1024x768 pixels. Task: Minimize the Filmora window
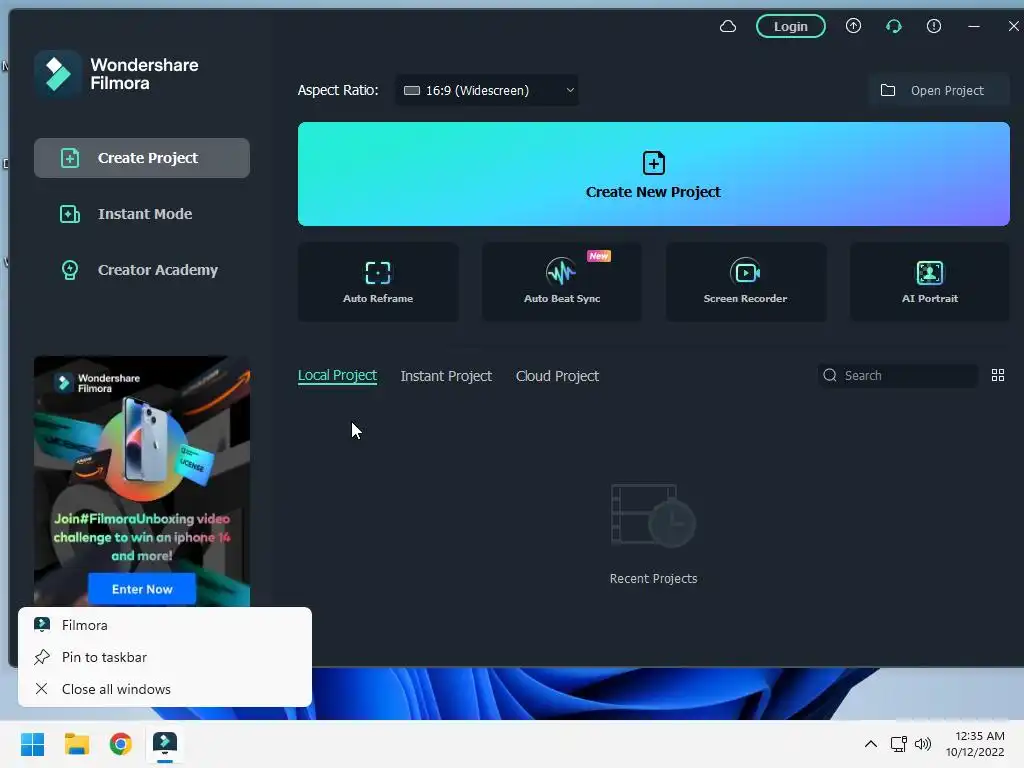974,26
